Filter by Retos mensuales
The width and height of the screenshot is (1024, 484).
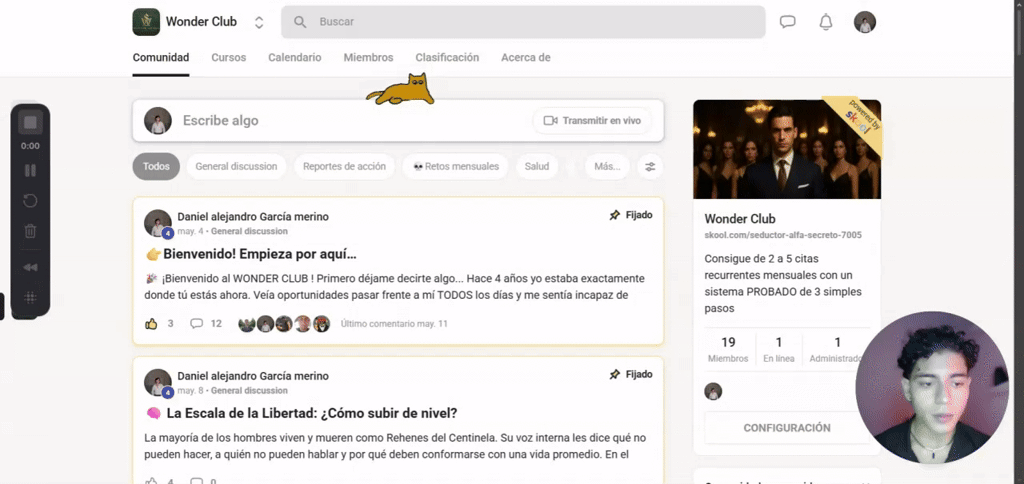pyautogui.click(x=456, y=167)
